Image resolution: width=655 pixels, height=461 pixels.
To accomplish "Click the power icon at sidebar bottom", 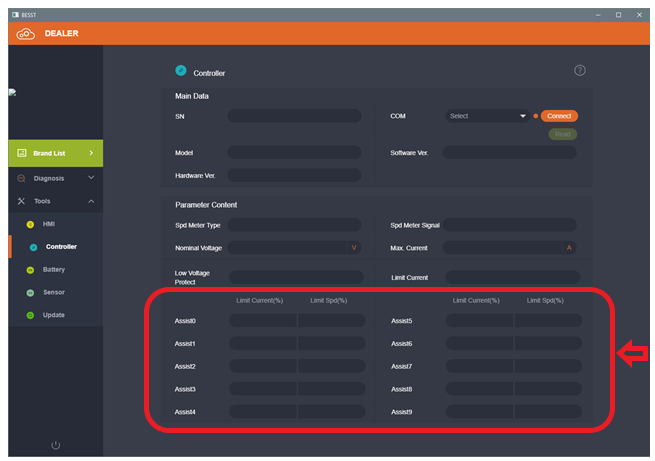I will point(56,445).
